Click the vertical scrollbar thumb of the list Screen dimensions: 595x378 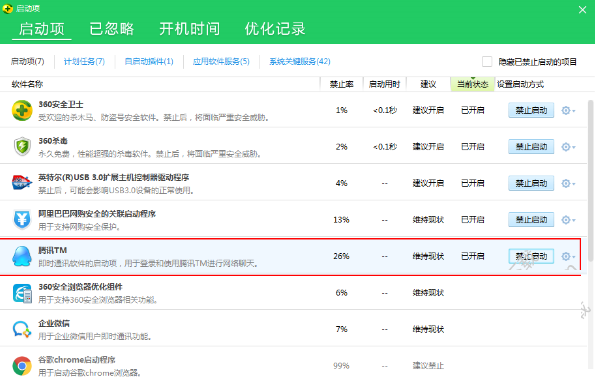590,180
